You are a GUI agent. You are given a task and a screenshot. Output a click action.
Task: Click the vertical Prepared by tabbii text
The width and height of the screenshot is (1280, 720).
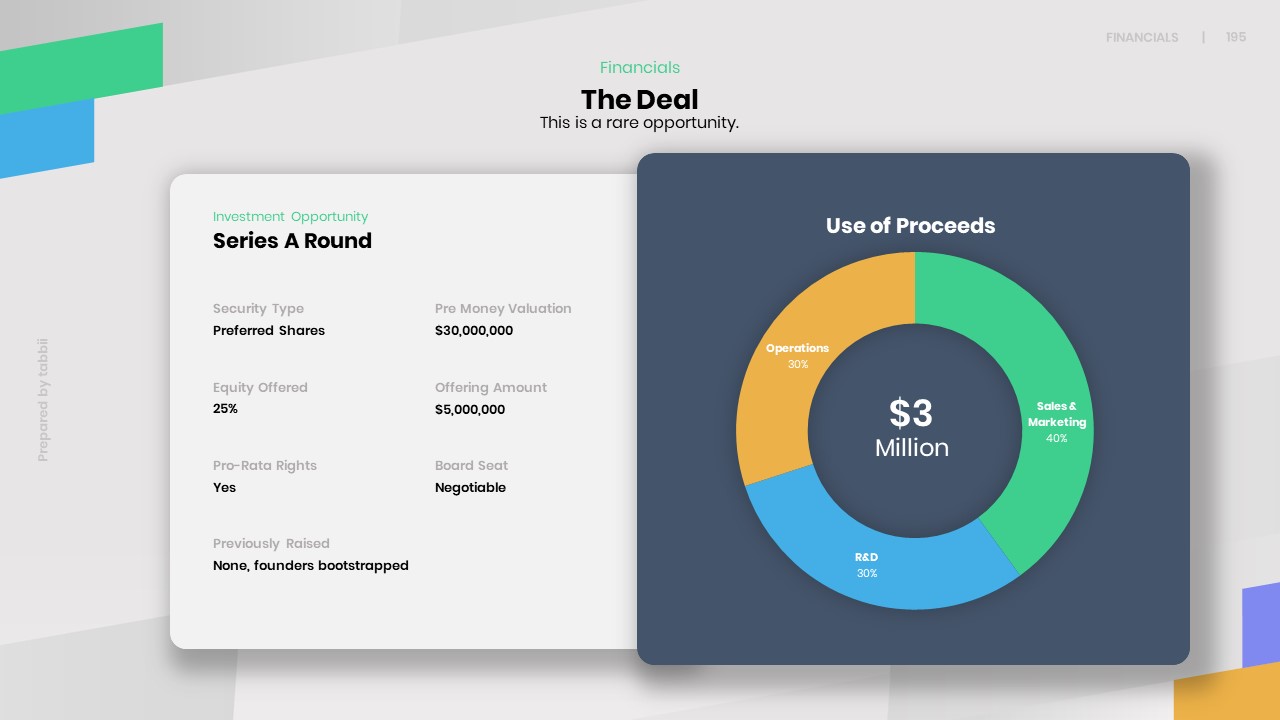click(x=43, y=400)
